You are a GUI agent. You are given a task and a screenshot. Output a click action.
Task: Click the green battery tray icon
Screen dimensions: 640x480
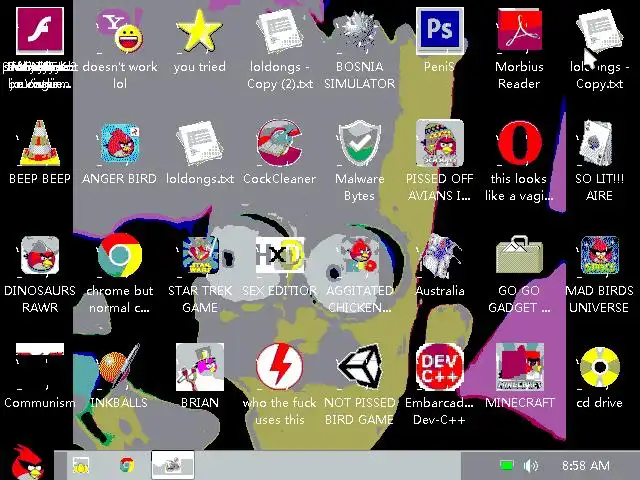[507, 465]
